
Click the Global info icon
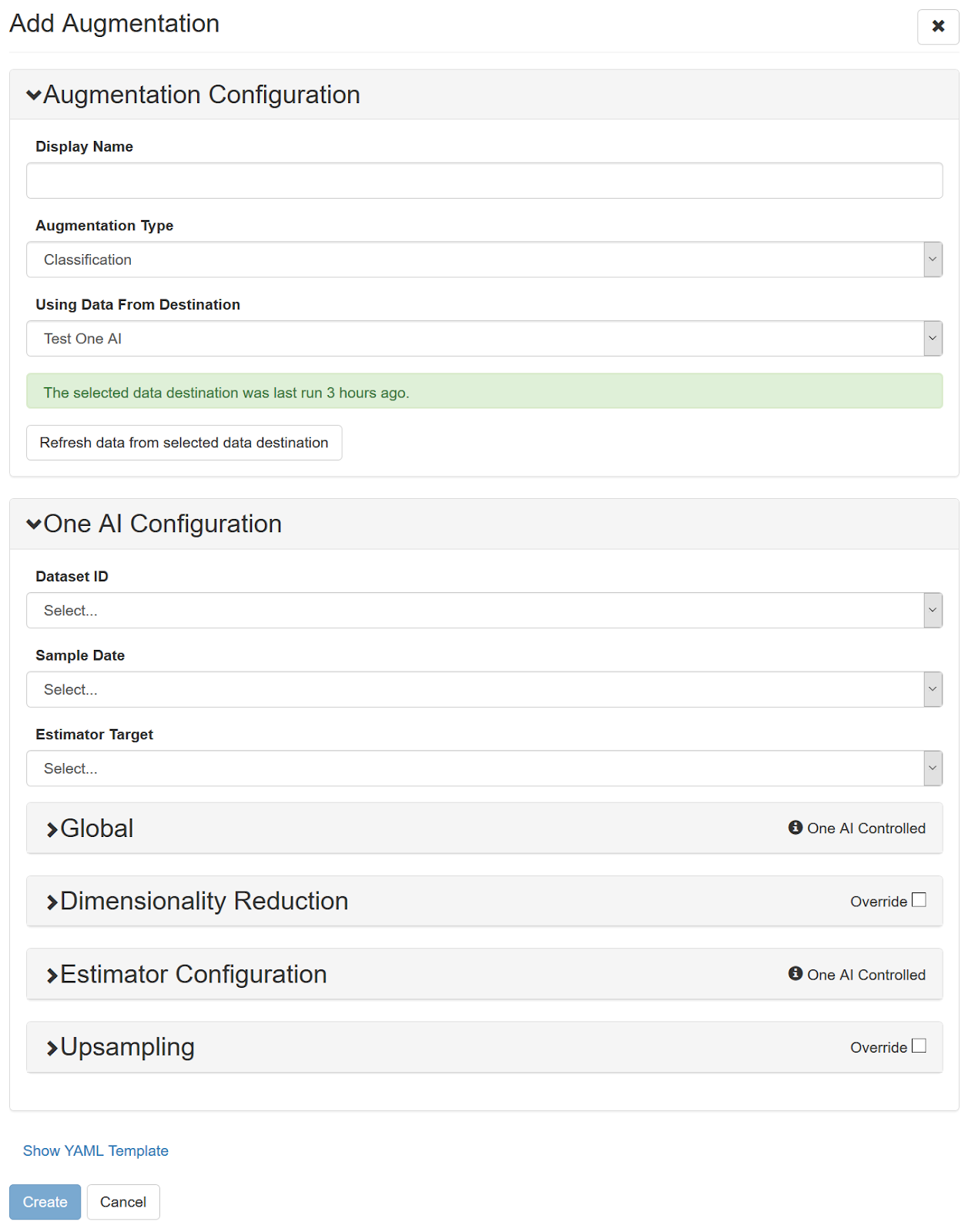tap(796, 828)
